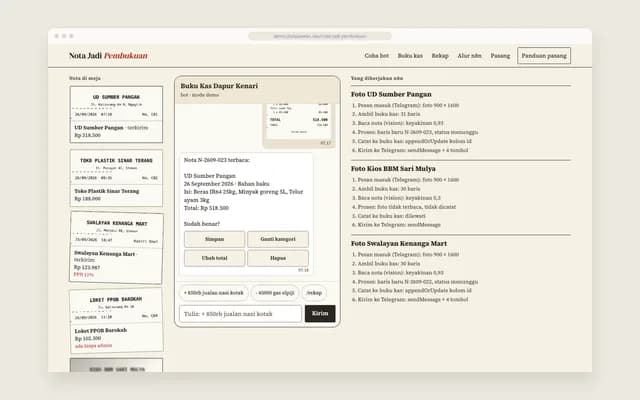Focus the Tulis message input field
The width and height of the screenshot is (640, 400).
(240, 314)
